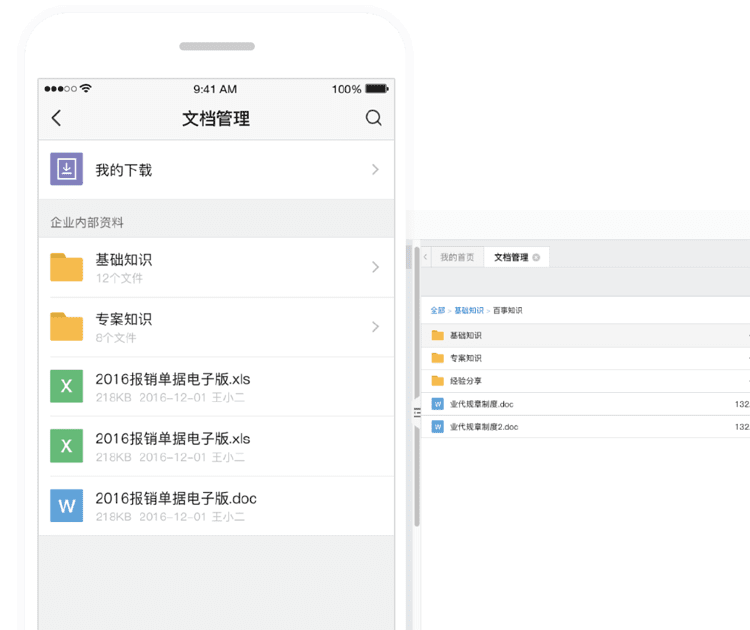Click the sidebar collapse handle icon
The image size is (750, 630).
(x=417, y=413)
